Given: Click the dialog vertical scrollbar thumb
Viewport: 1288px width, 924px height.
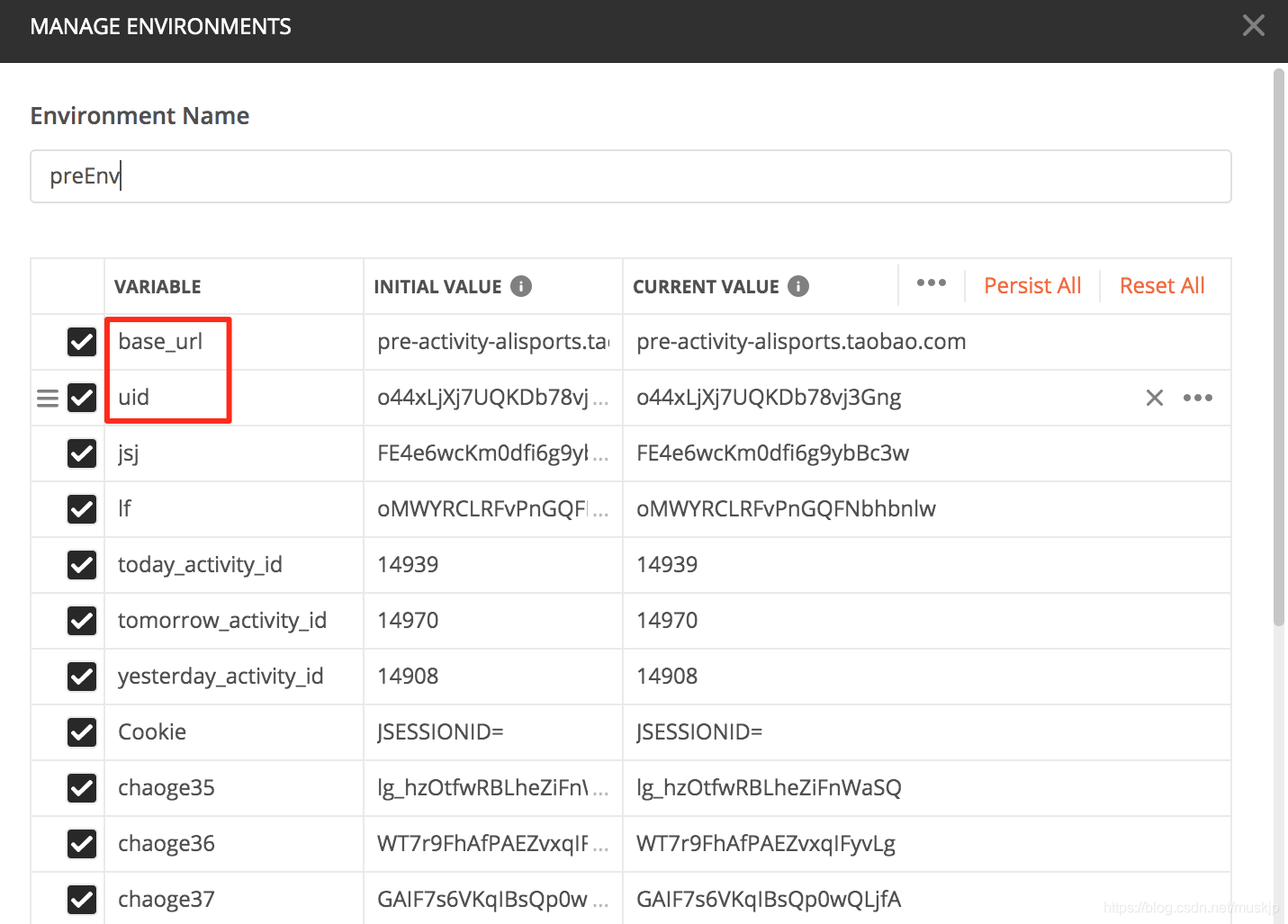Looking at the screenshot, I should (x=1279, y=346).
